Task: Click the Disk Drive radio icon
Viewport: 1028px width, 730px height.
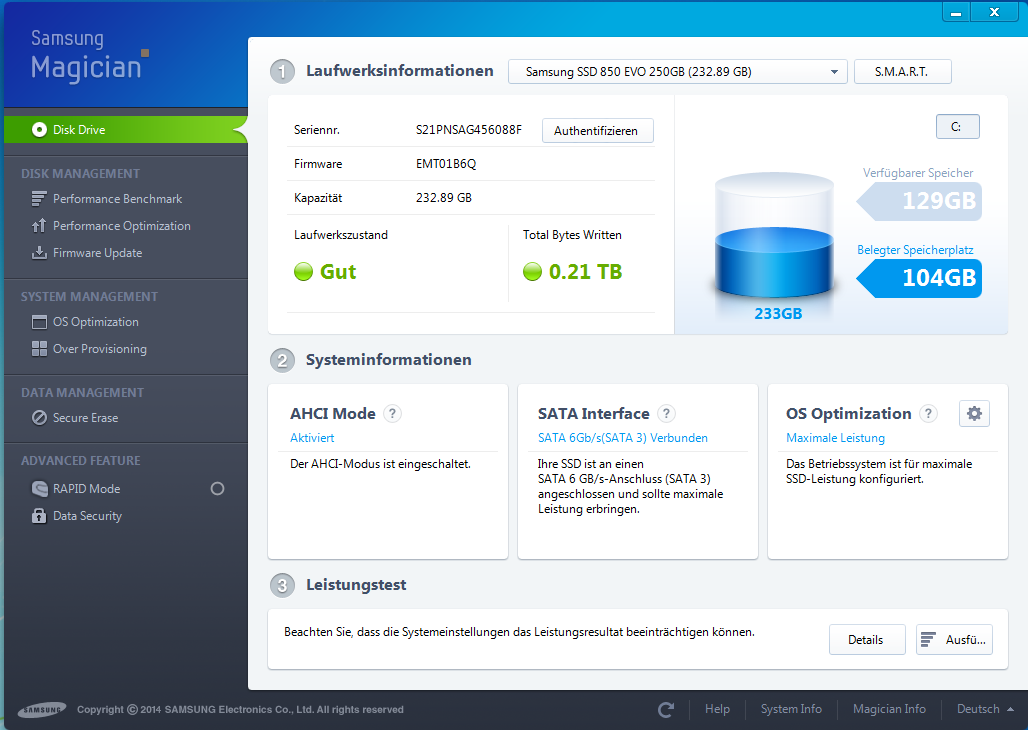Action: click(39, 130)
